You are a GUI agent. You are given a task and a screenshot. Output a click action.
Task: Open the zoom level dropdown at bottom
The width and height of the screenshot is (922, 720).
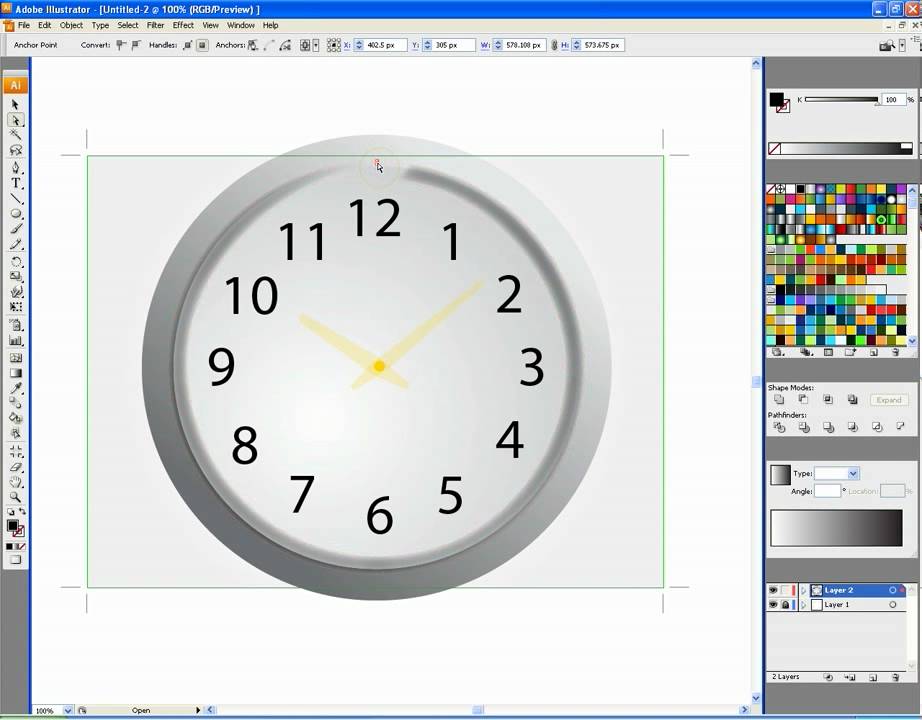point(68,711)
